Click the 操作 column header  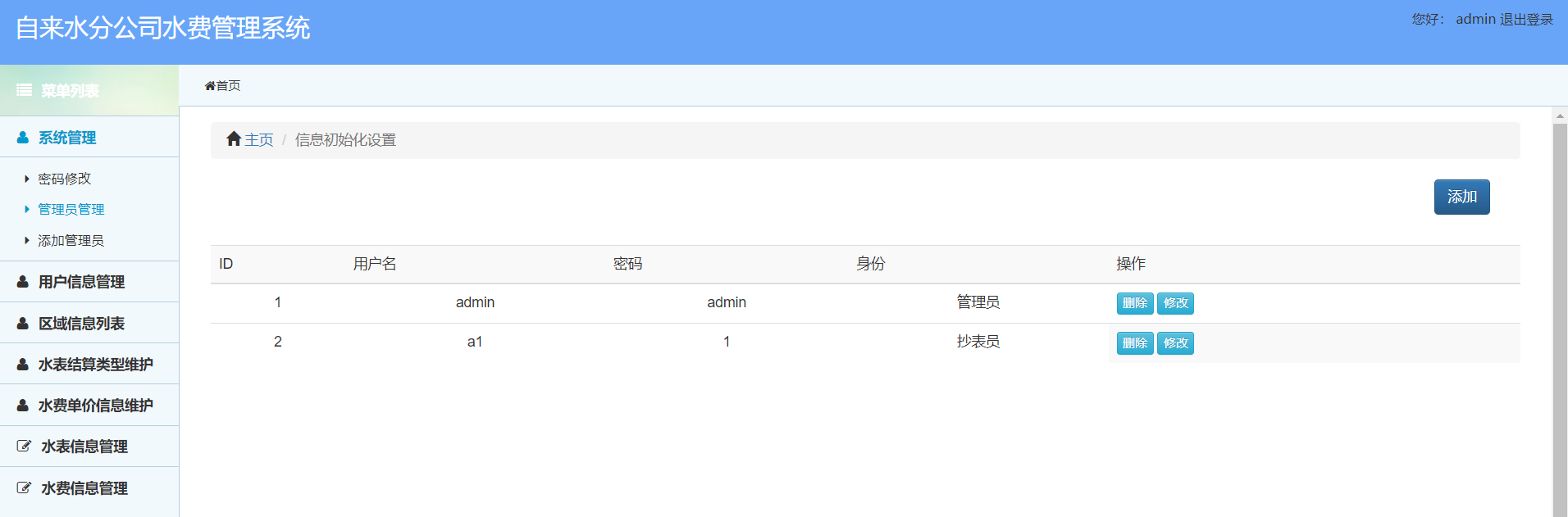pos(1131,264)
